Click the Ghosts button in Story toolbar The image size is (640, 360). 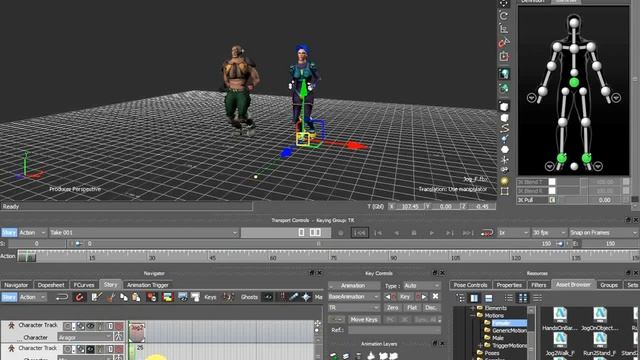249,297
